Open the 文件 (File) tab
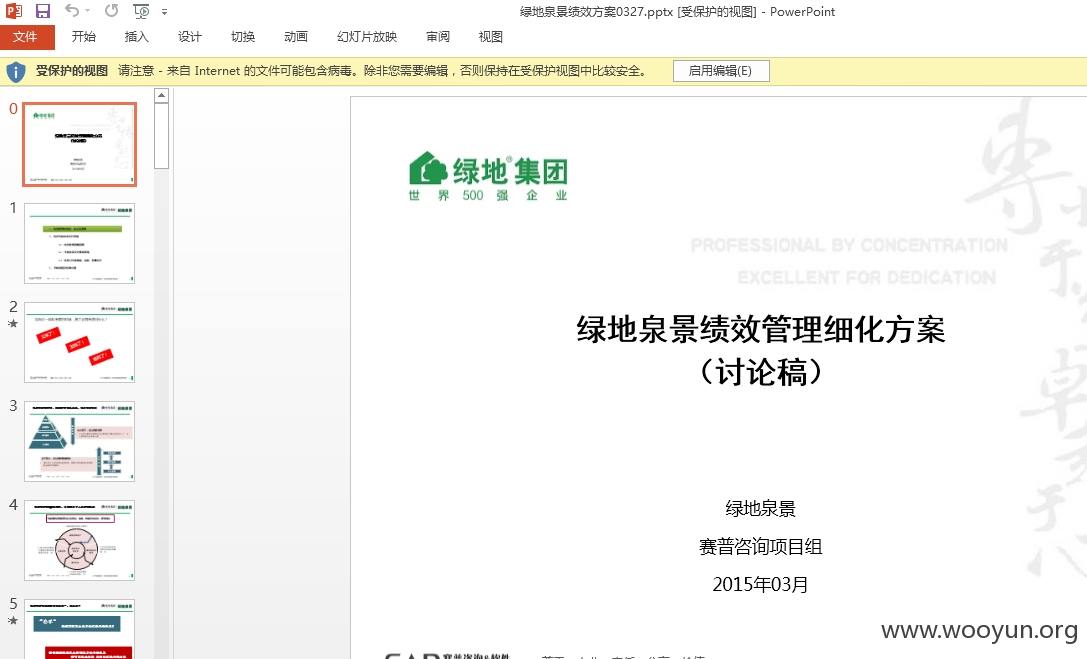This screenshot has height=659, width=1087. [x=27, y=37]
